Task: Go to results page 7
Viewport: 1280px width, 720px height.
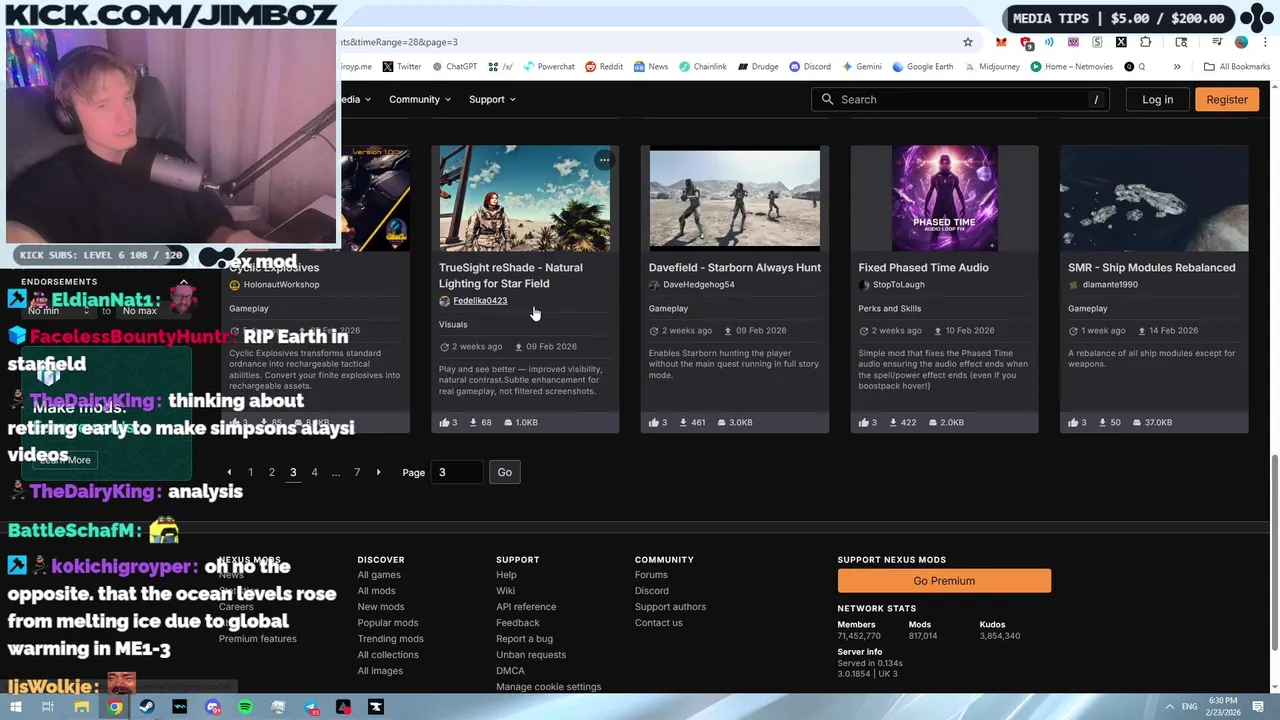Action: [357, 472]
